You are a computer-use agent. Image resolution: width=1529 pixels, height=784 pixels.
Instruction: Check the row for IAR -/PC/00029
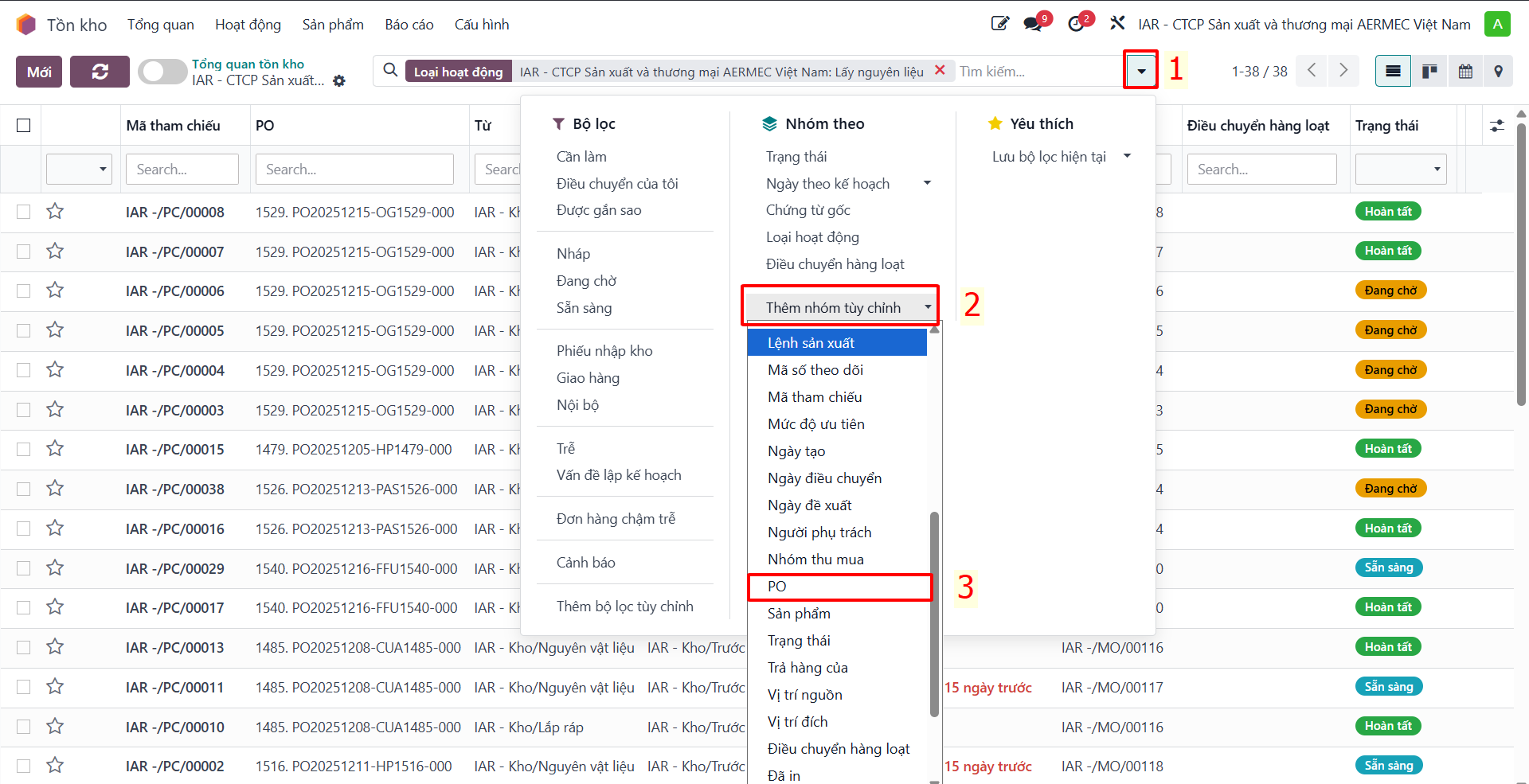(x=24, y=568)
